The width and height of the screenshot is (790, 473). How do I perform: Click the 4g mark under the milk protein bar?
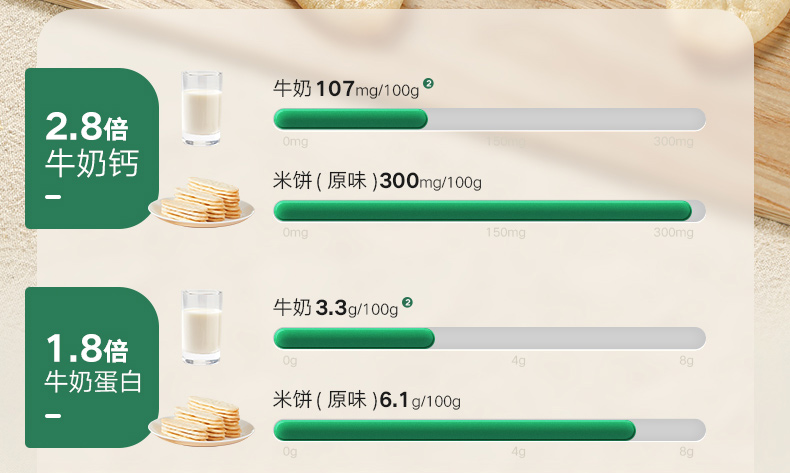pyautogui.click(x=518, y=359)
